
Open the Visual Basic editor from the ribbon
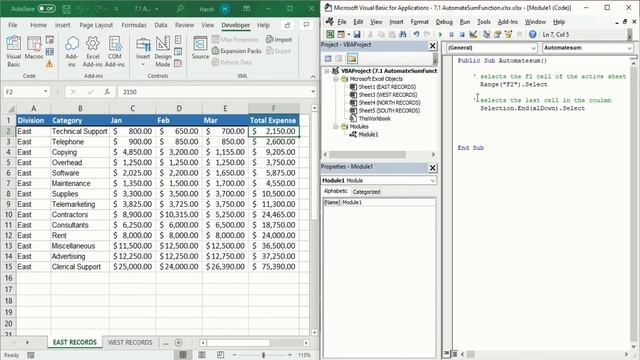13,51
